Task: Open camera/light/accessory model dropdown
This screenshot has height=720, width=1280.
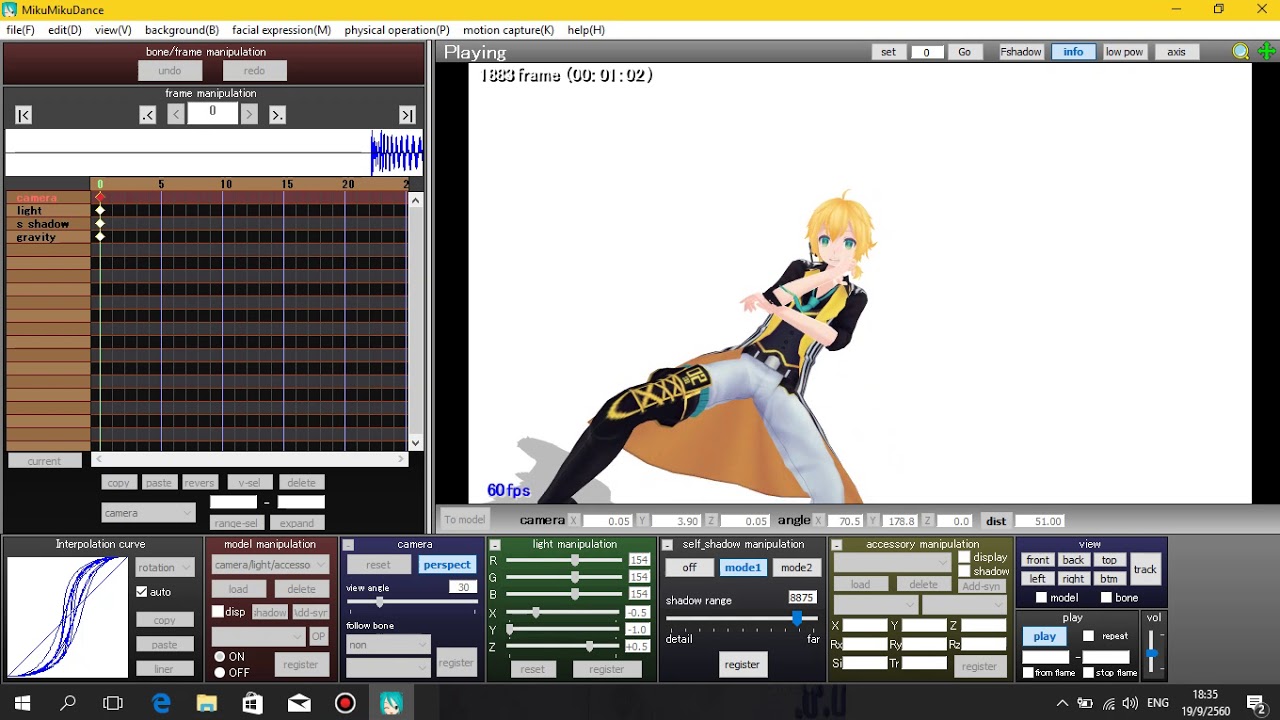Action: tap(270, 565)
